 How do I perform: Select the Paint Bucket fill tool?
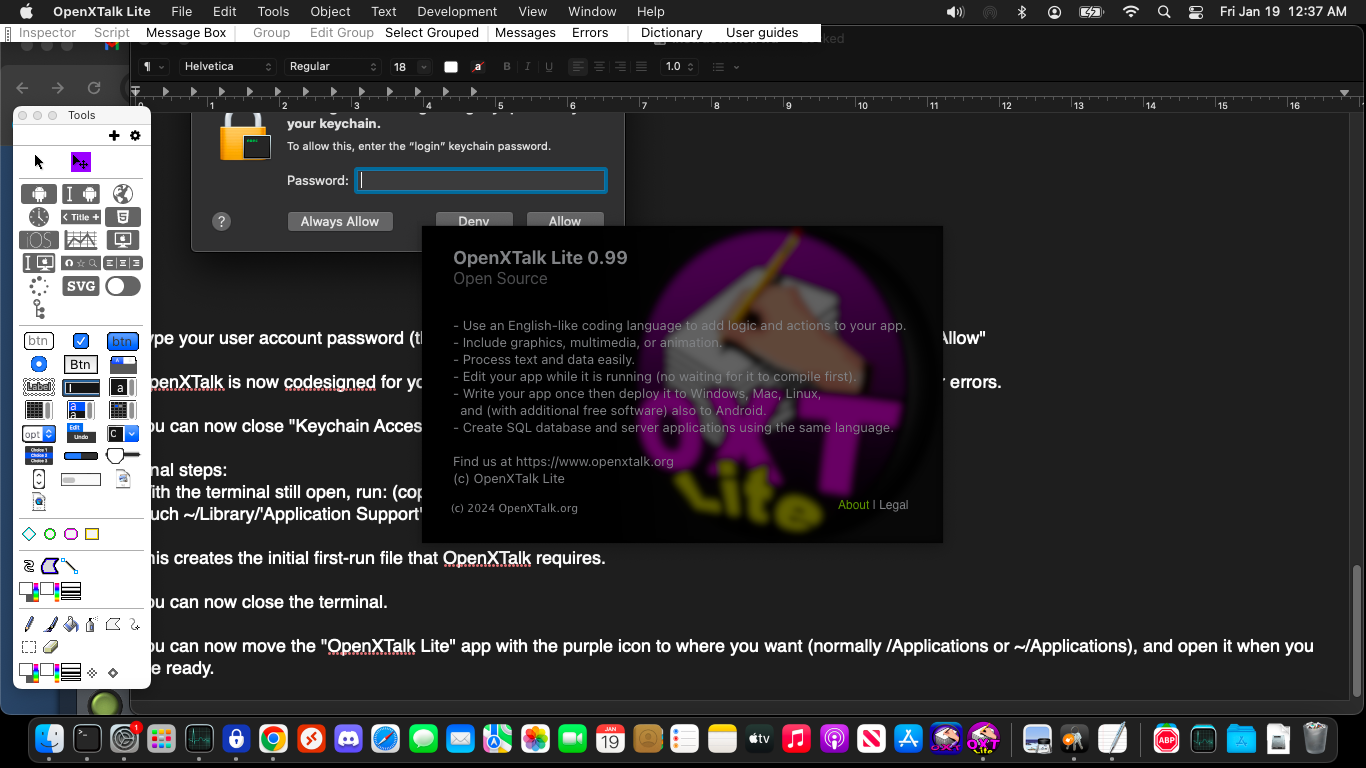pyautogui.click(x=70, y=624)
